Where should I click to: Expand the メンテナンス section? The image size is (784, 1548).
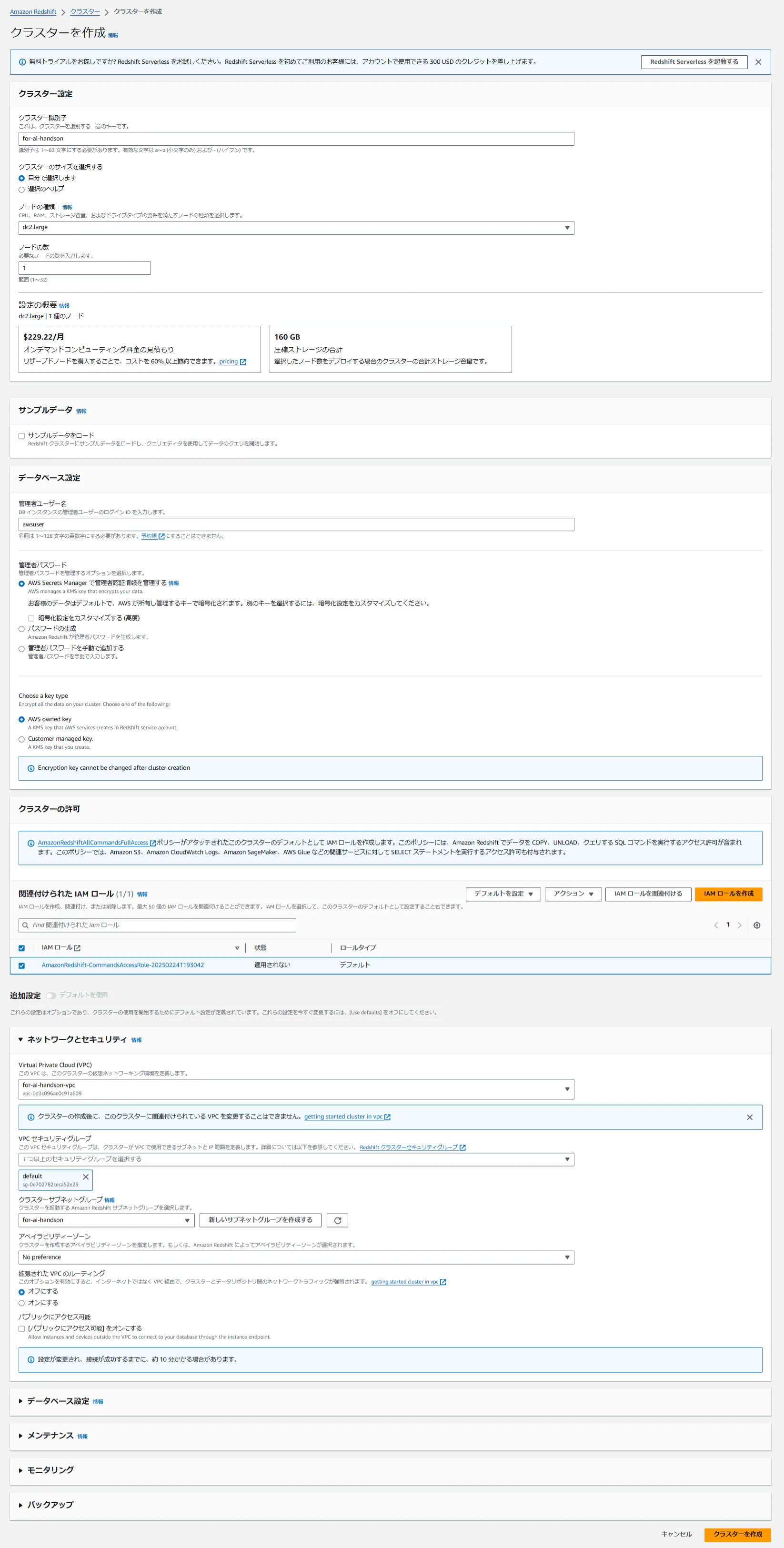pos(20,1436)
